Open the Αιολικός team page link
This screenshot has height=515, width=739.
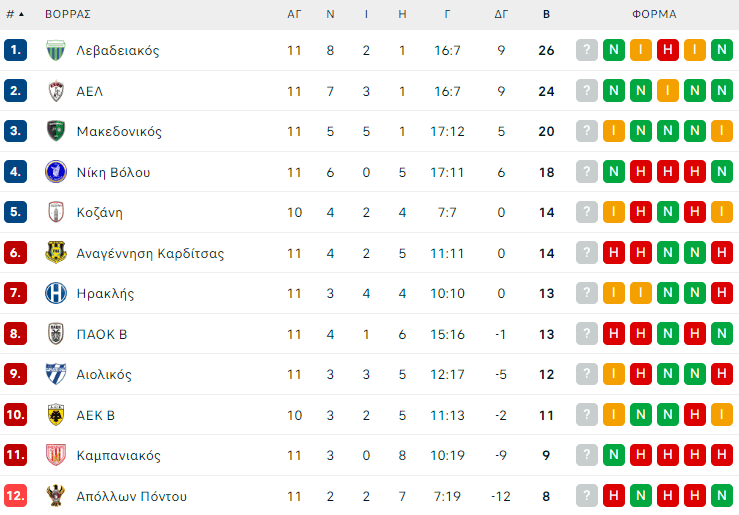[104, 375]
